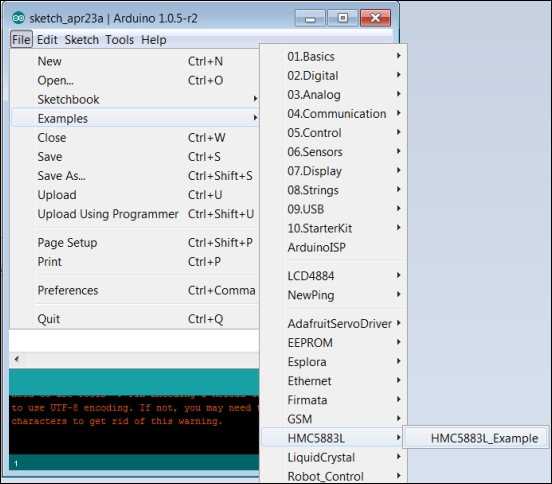Choose Open... from the File menu

pos(135,80)
